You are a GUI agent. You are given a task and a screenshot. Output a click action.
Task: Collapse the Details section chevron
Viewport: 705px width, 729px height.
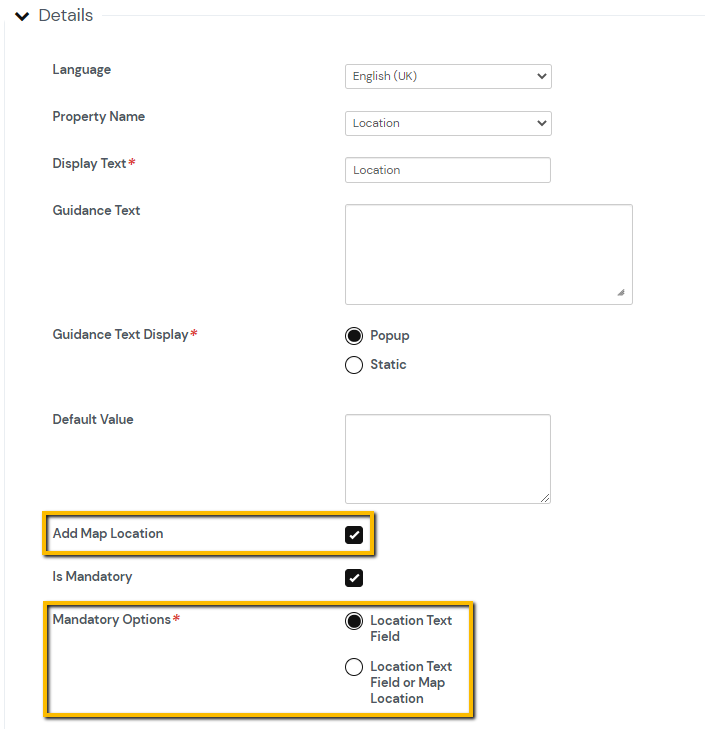(x=22, y=16)
